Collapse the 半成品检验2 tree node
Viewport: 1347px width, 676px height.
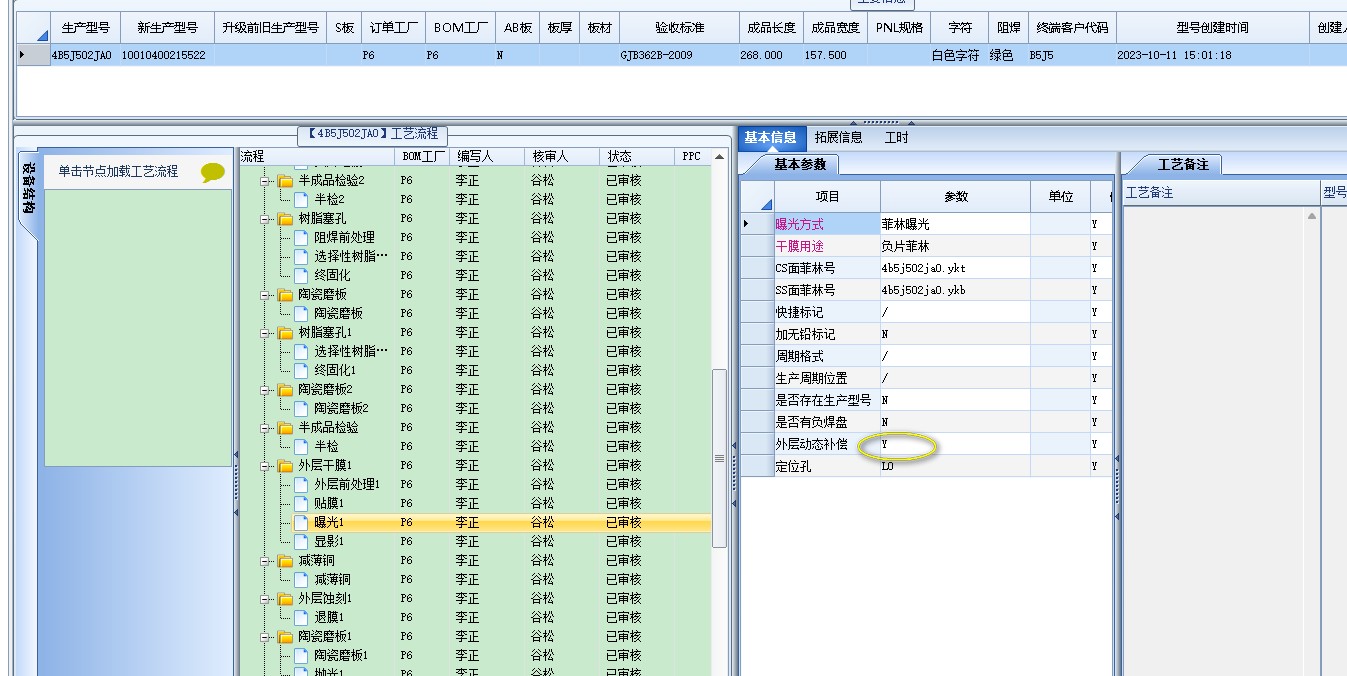[x=266, y=181]
